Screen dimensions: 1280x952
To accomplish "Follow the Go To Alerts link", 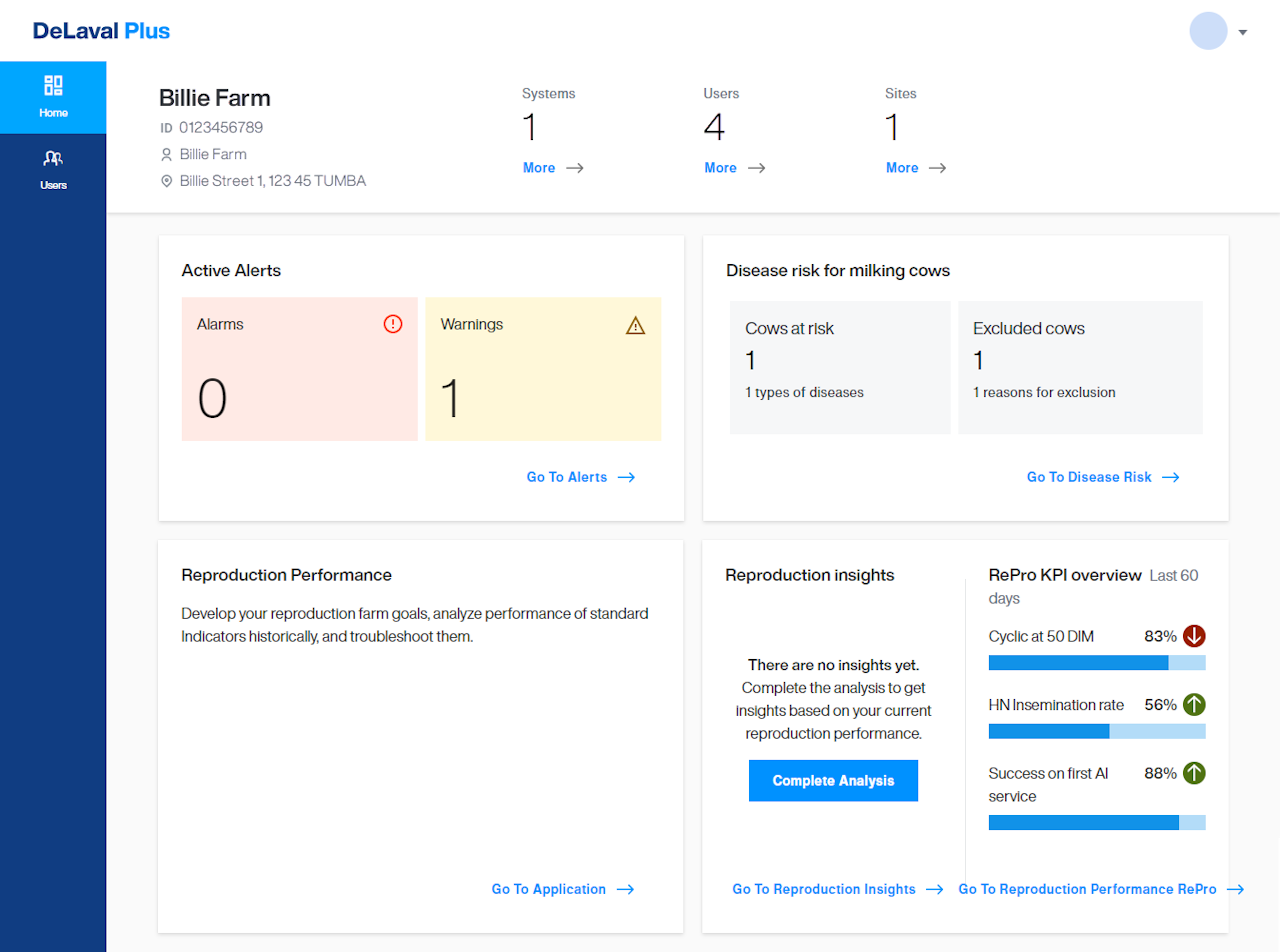I will coord(580,477).
